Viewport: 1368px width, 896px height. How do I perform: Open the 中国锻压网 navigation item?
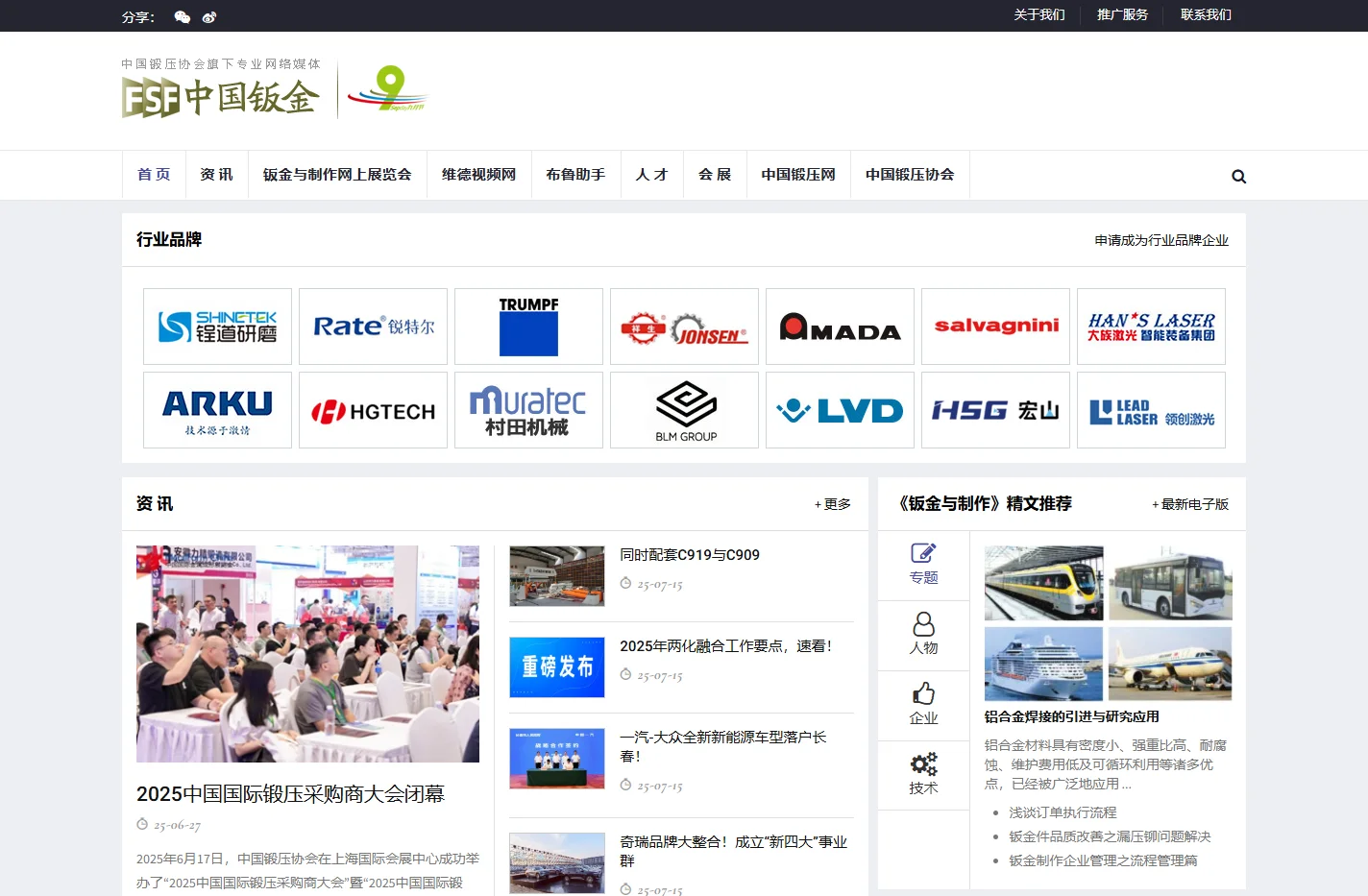[798, 175]
